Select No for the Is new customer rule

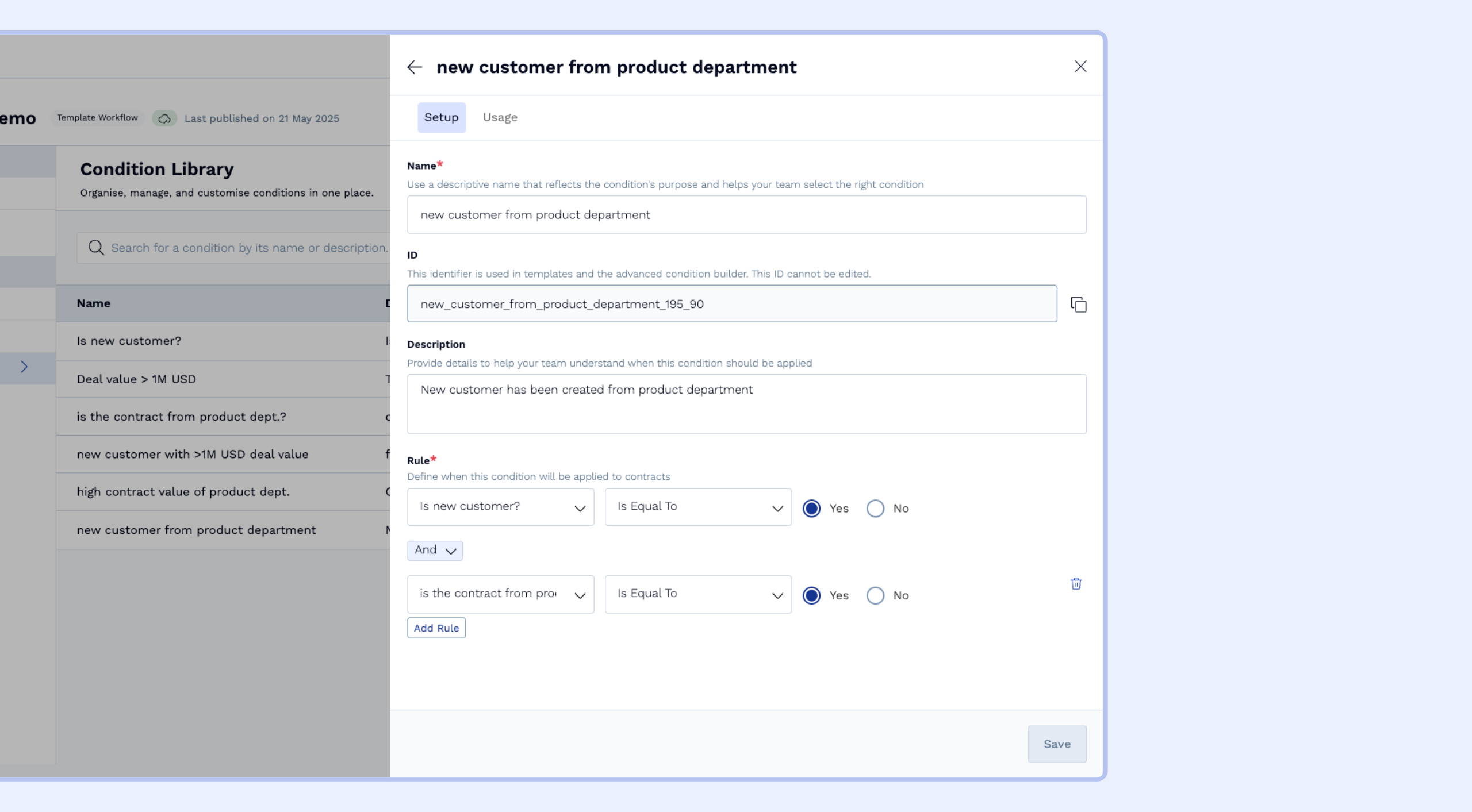[875, 509]
